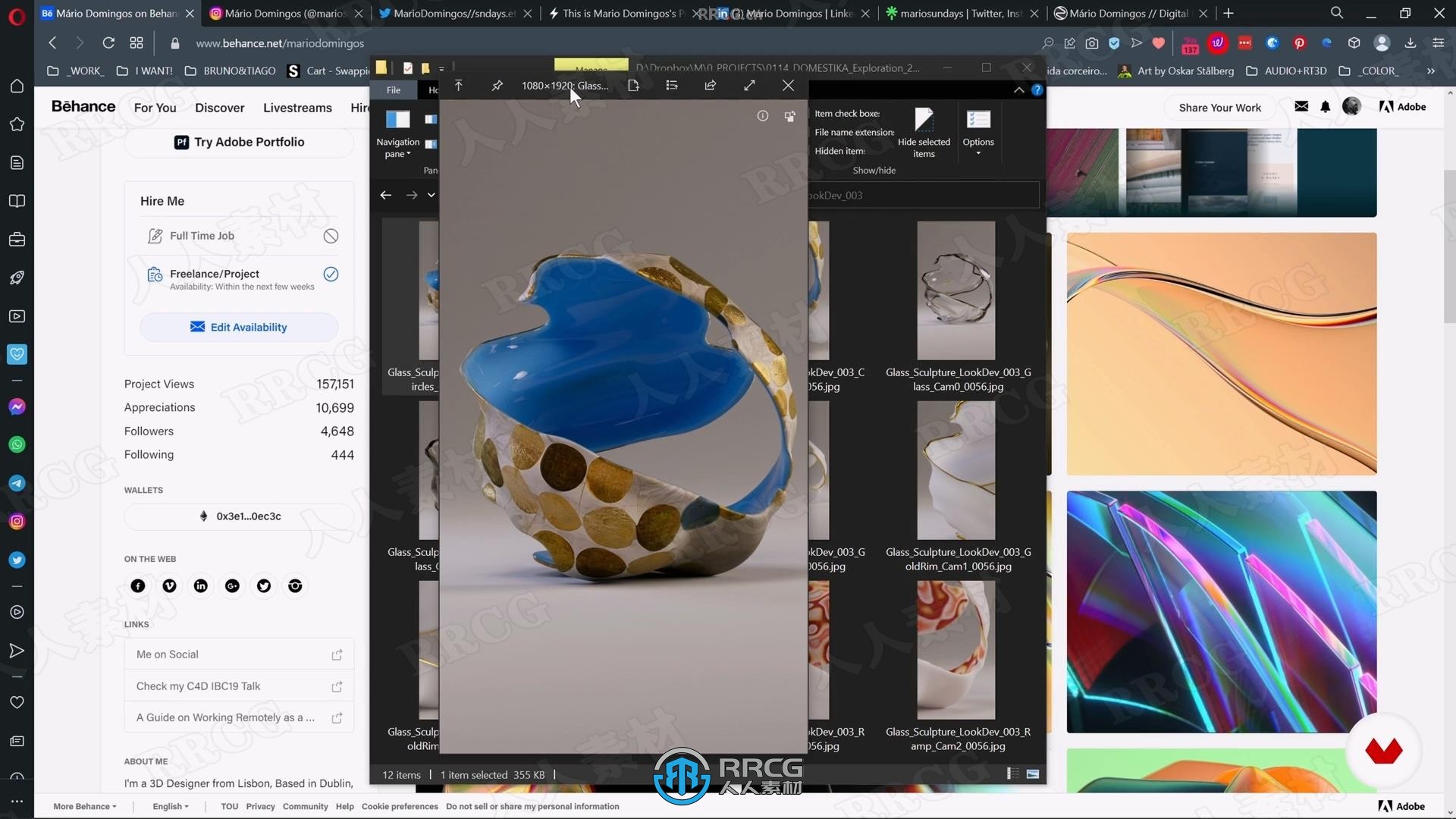
Task: Click the open-file icon in the image viewer
Action: (633, 86)
